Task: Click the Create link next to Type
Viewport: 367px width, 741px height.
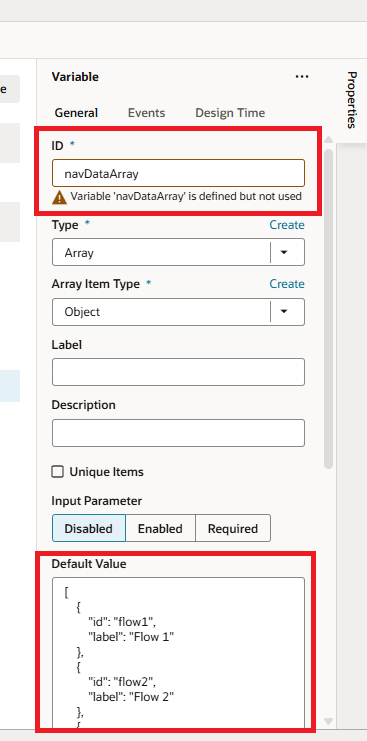Action: tap(287, 225)
